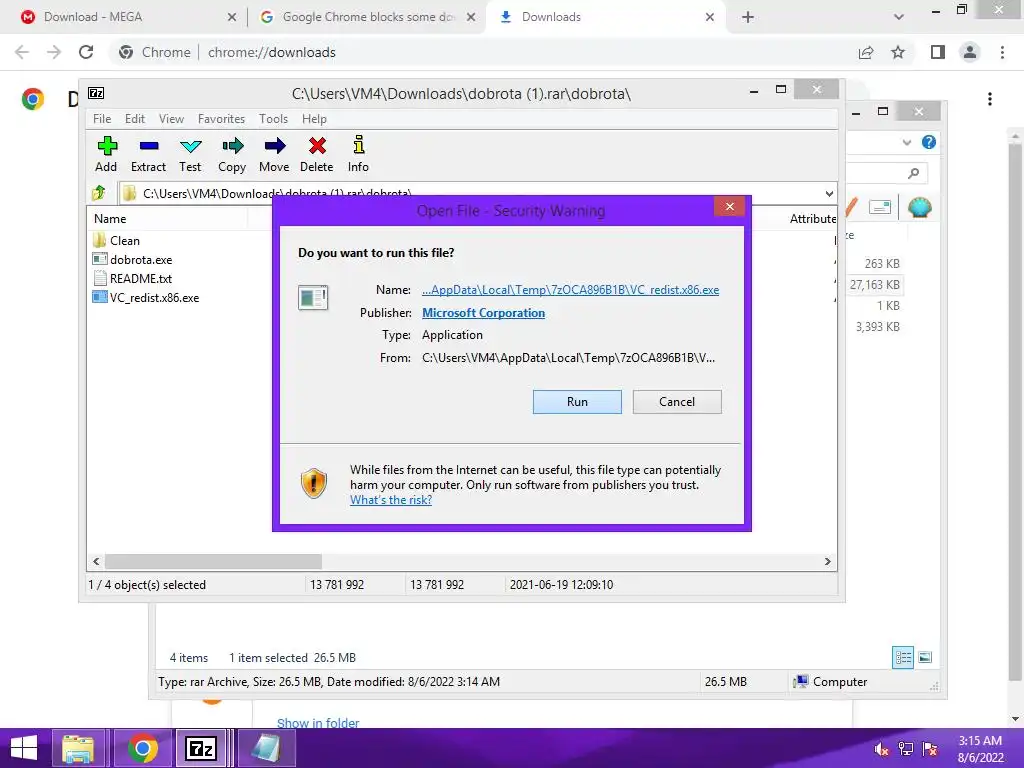Open the Edit menu
Screen dimensions: 1024x768
pyautogui.click(x=135, y=119)
